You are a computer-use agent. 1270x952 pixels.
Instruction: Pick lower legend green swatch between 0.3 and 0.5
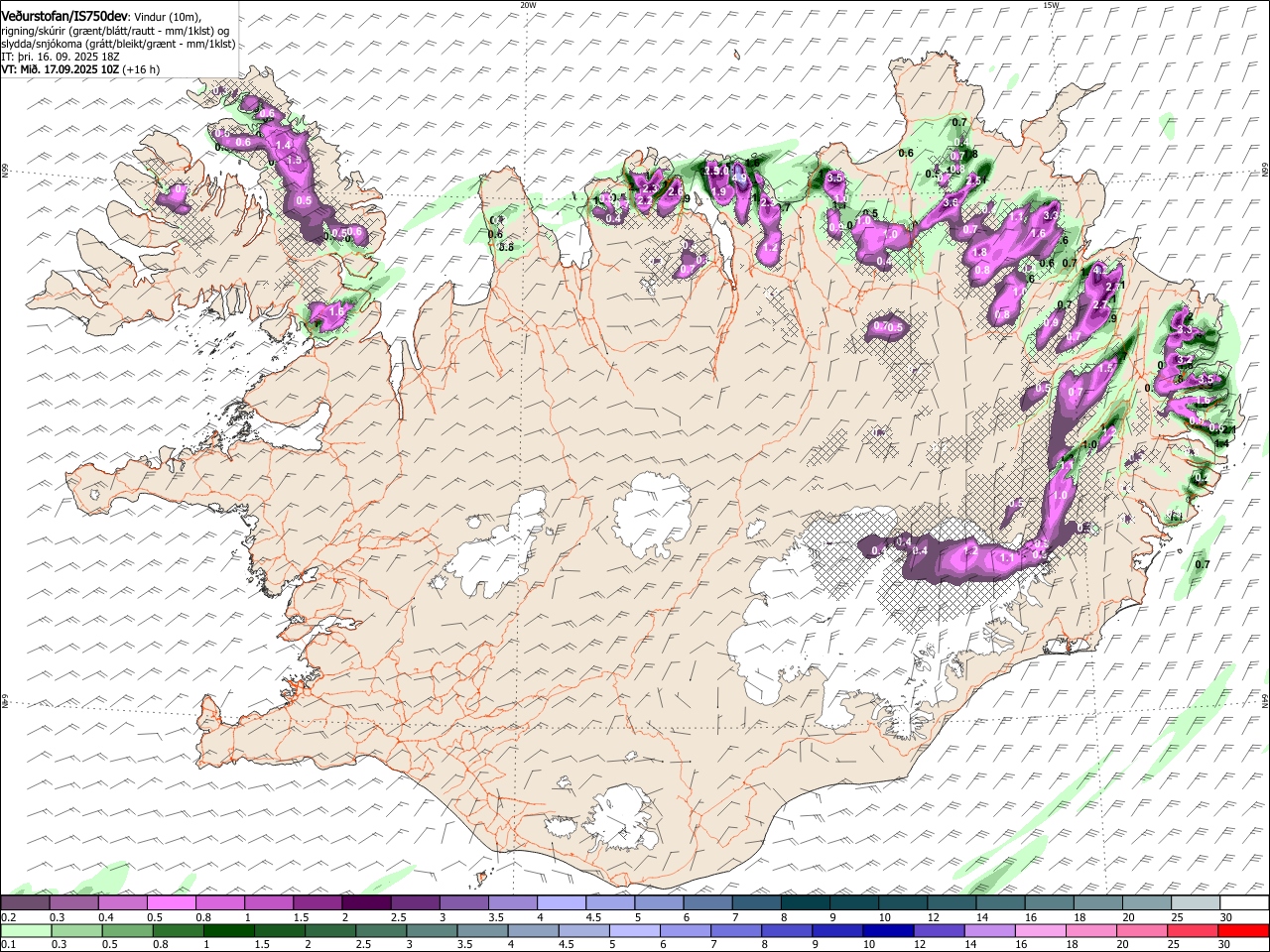[76, 930]
